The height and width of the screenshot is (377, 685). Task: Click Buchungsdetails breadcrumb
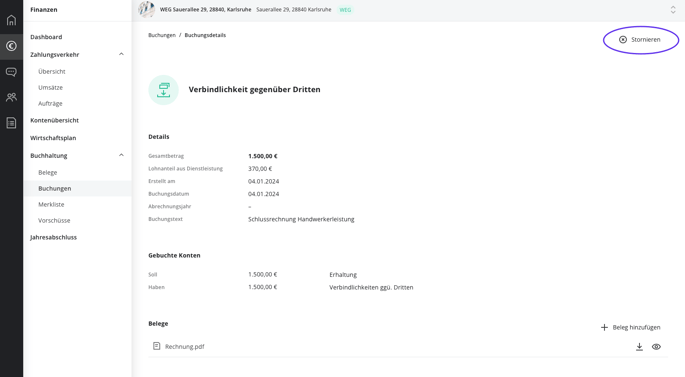click(205, 35)
